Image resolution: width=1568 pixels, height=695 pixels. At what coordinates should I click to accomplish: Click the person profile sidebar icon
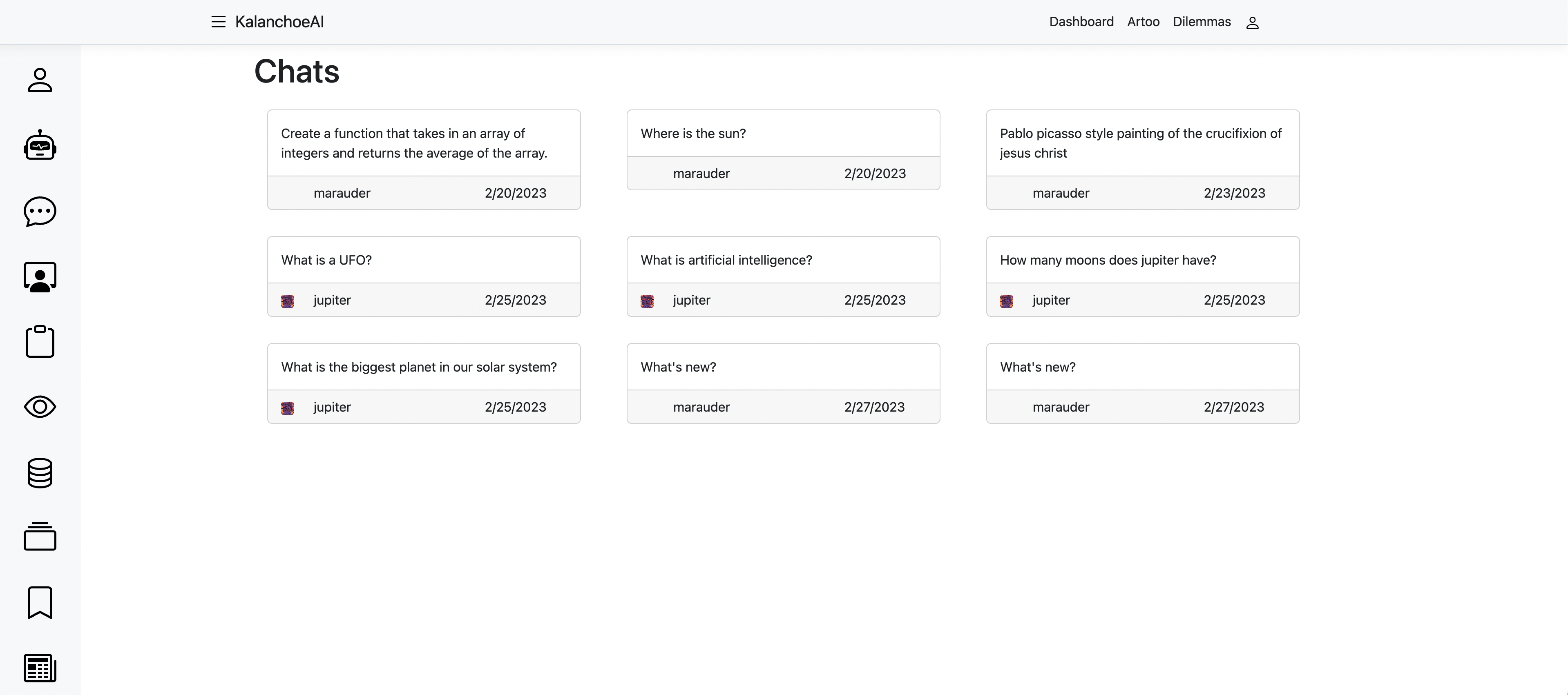[40, 80]
